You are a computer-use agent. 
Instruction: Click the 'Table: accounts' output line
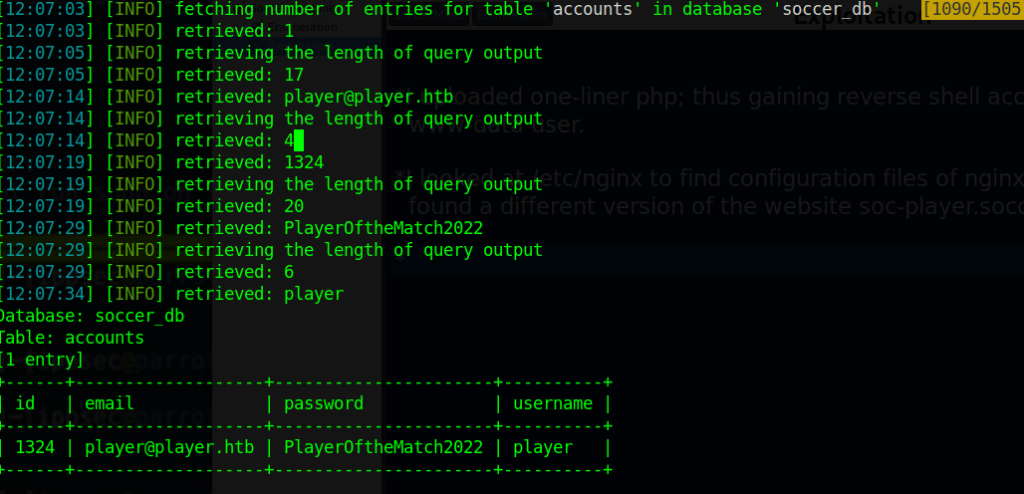pyautogui.click(x=71, y=338)
